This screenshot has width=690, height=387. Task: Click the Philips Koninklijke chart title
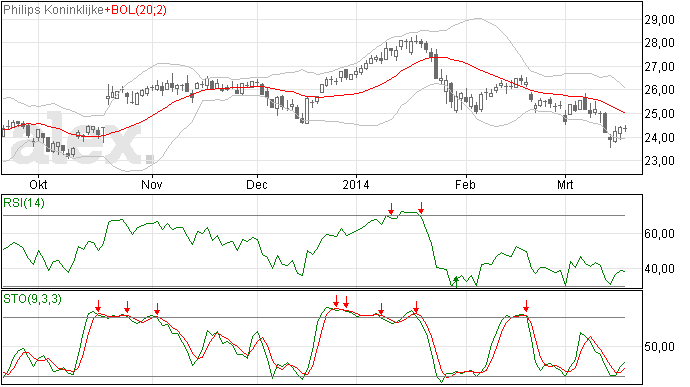(54, 10)
